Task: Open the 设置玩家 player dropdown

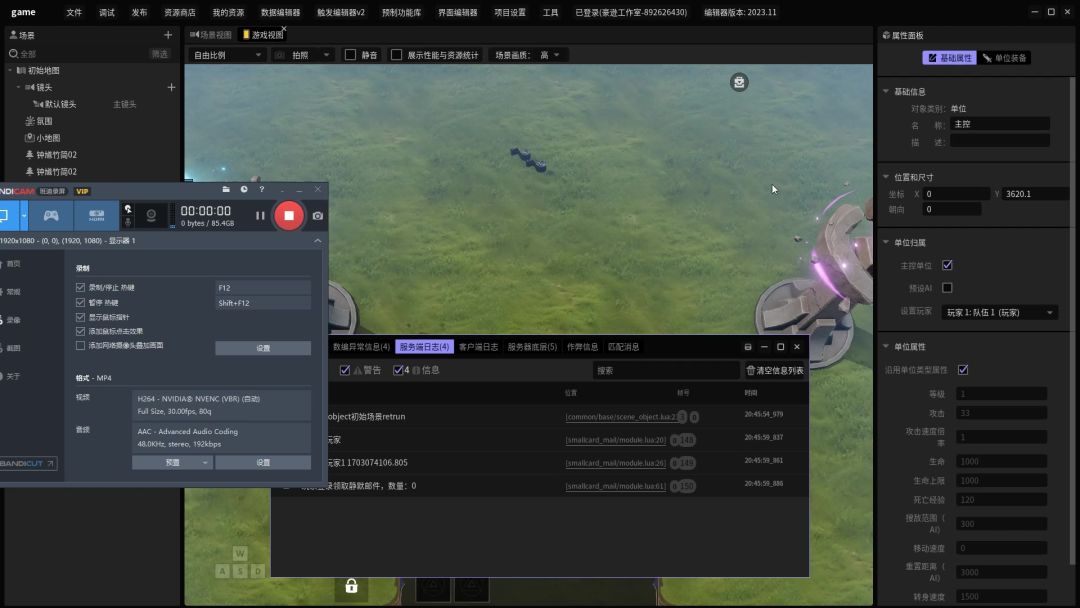Action: (x=1000, y=312)
